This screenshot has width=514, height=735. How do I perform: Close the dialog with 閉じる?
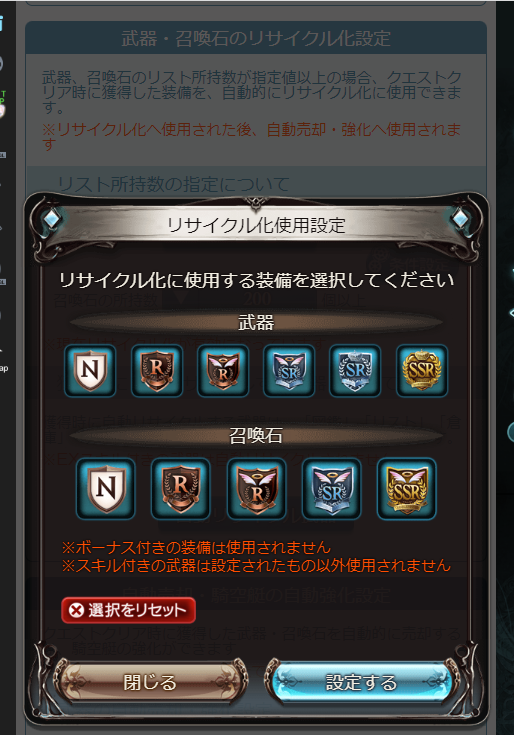[x=150, y=682]
